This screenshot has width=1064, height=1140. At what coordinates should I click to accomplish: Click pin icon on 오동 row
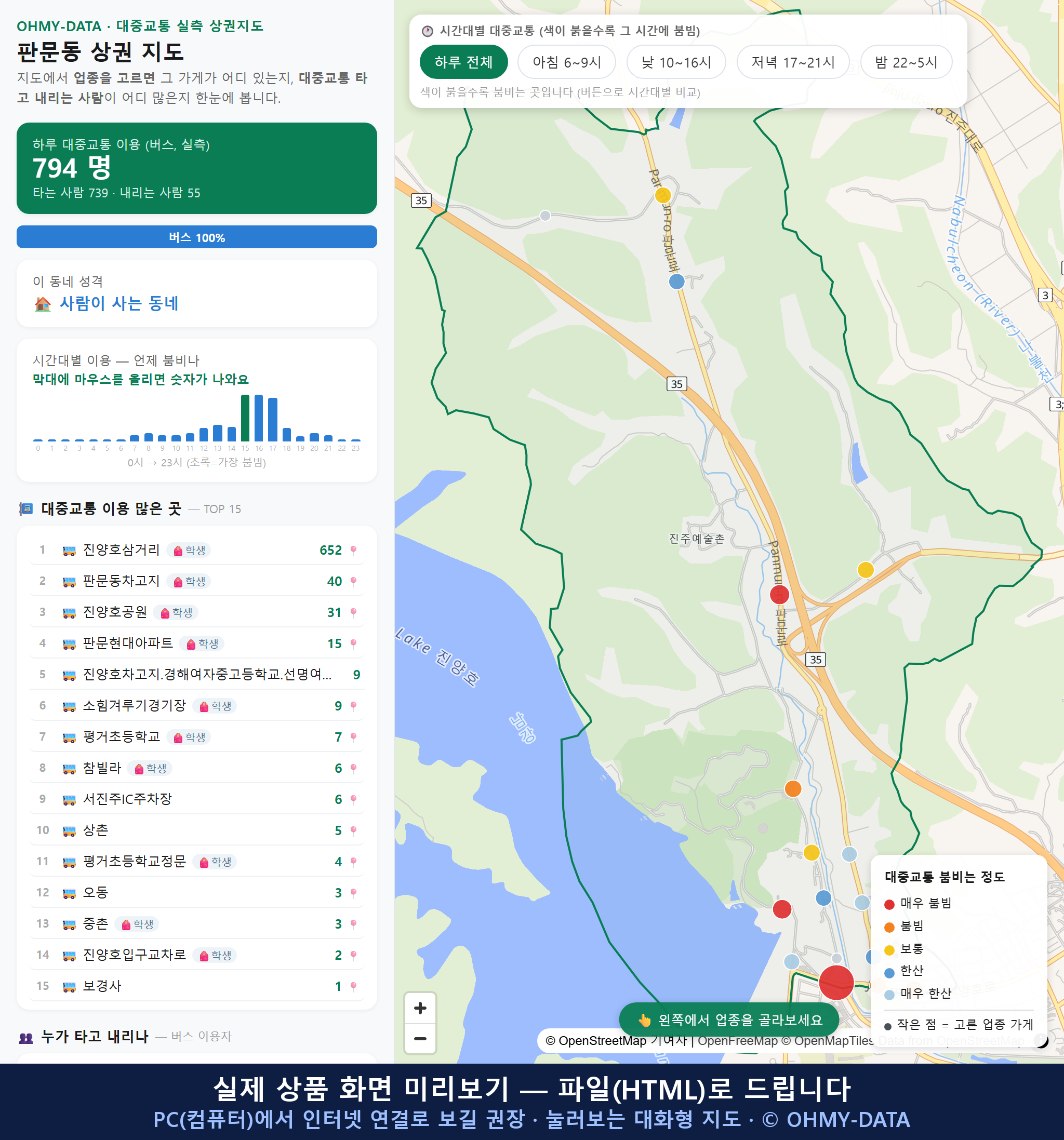pyautogui.click(x=353, y=893)
